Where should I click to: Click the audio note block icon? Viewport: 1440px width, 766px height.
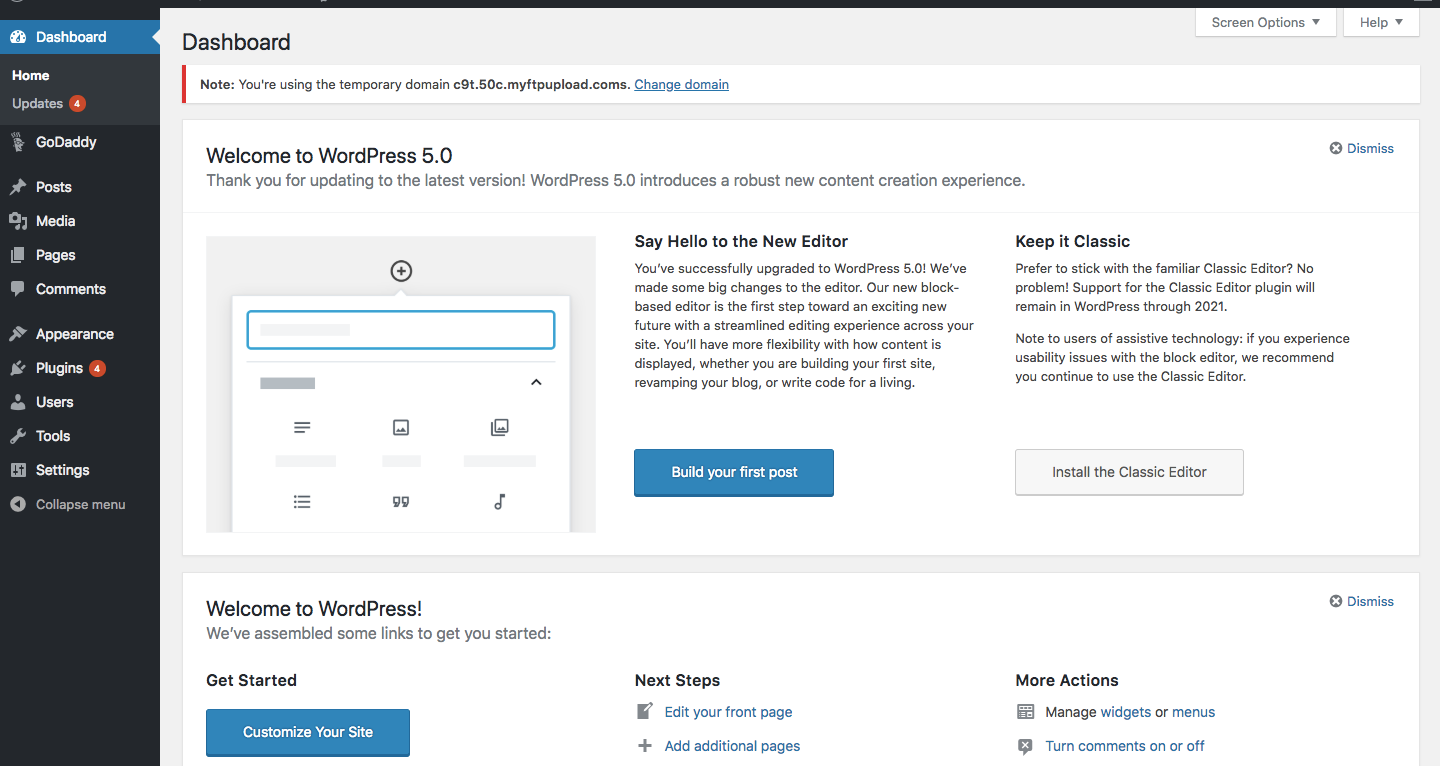500,502
